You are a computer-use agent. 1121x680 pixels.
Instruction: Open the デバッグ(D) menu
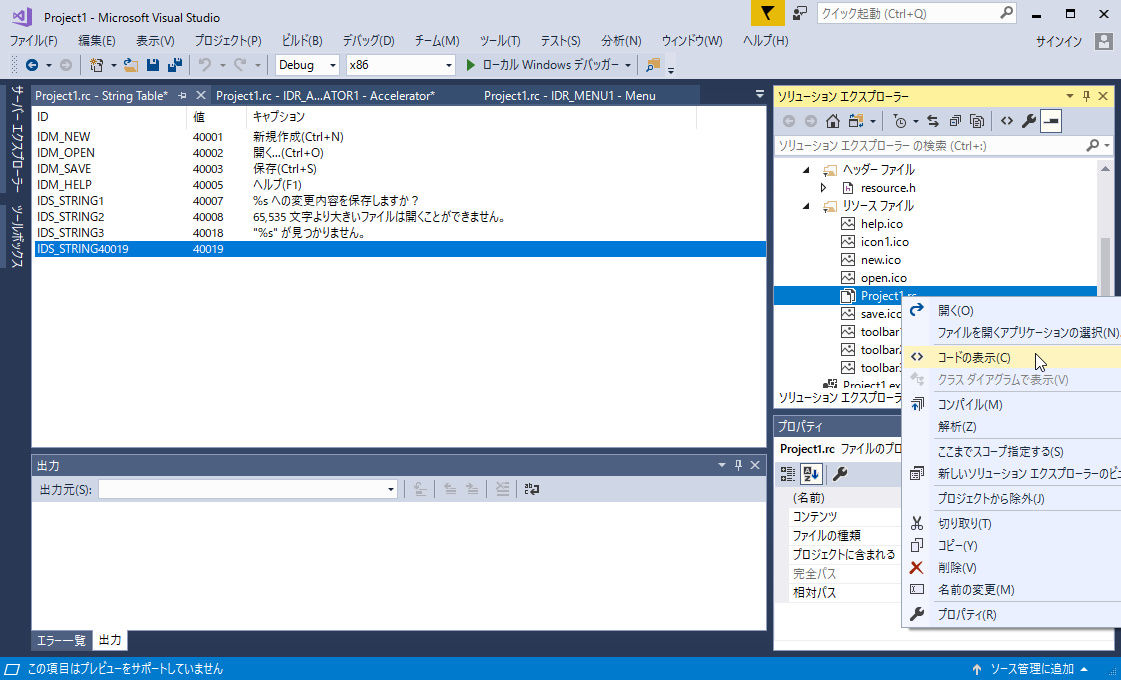click(368, 41)
